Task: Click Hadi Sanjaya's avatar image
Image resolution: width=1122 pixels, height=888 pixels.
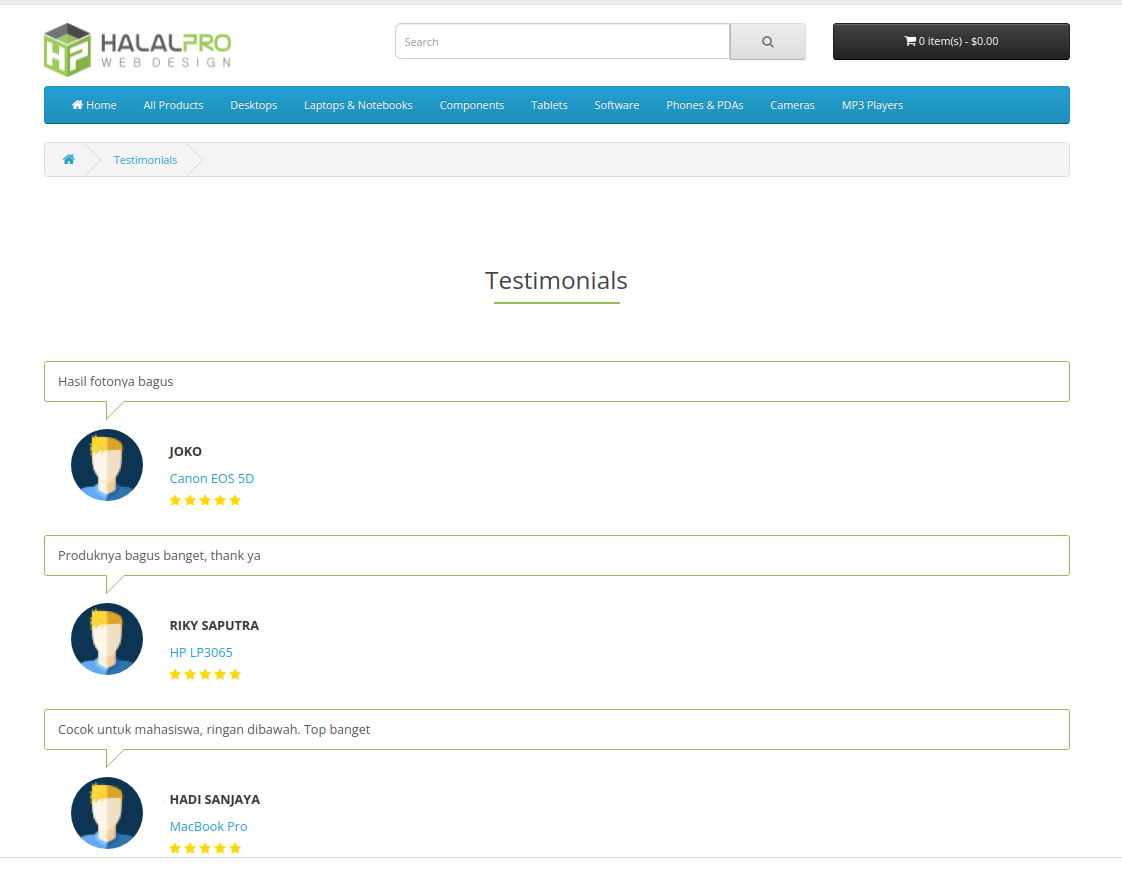Action: click(107, 813)
